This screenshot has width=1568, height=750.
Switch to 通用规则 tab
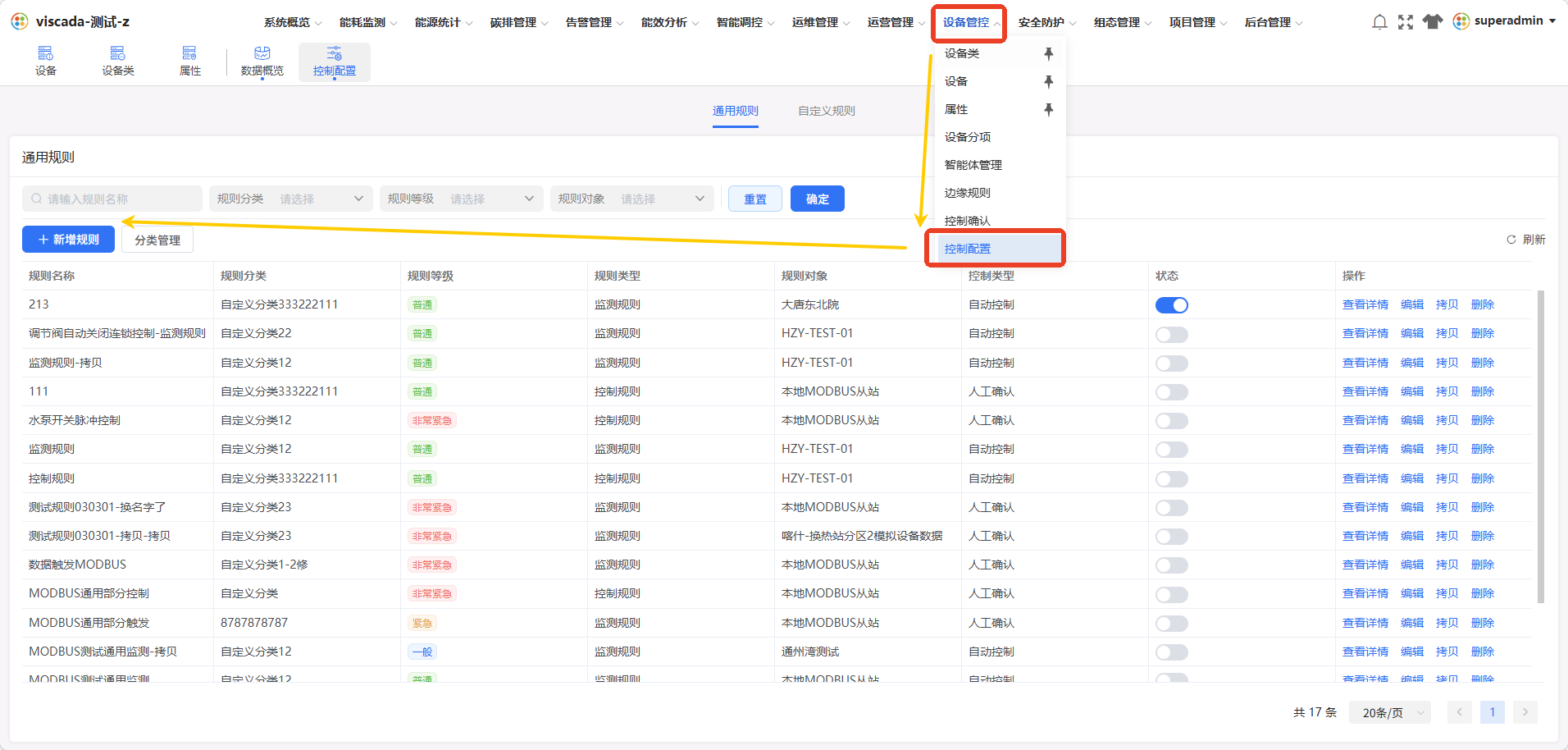coord(736,111)
